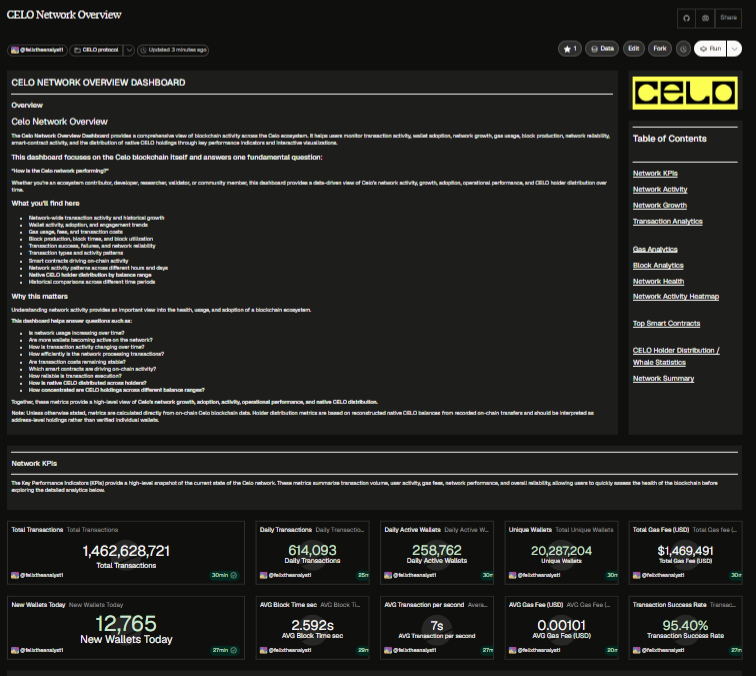Go to Block Analytics link
The width and height of the screenshot is (756, 676).
[658, 266]
